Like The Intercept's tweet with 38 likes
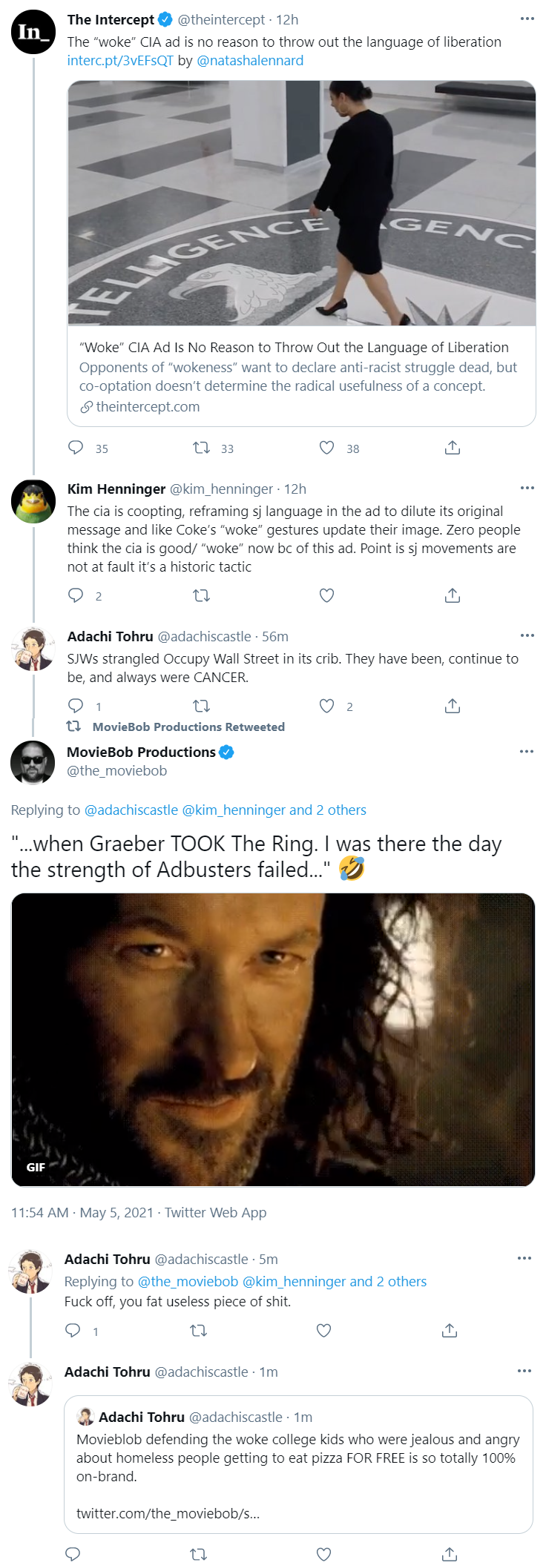The height and width of the screenshot is (1568, 546). point(326,447)
